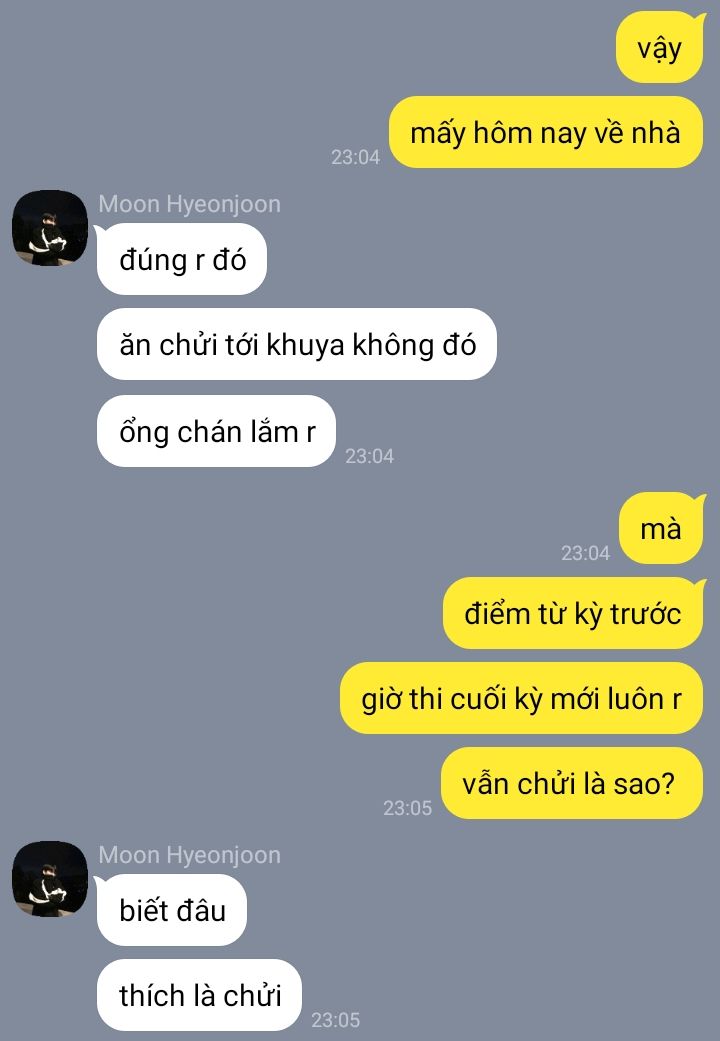Screen dimensions: 720x1041
Task: Select the "thích là chửi" message bubble
Action: coord(199,995)
